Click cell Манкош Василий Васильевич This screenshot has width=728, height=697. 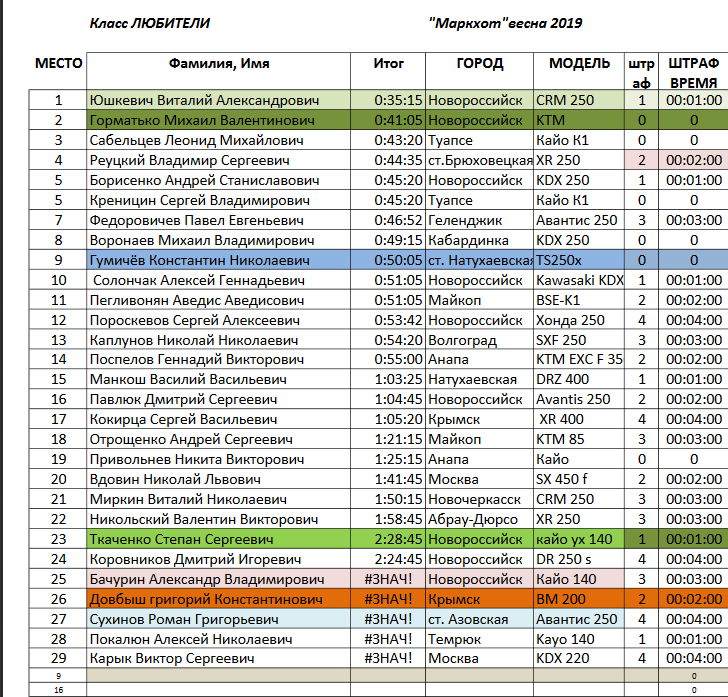(x=219, y=379)
